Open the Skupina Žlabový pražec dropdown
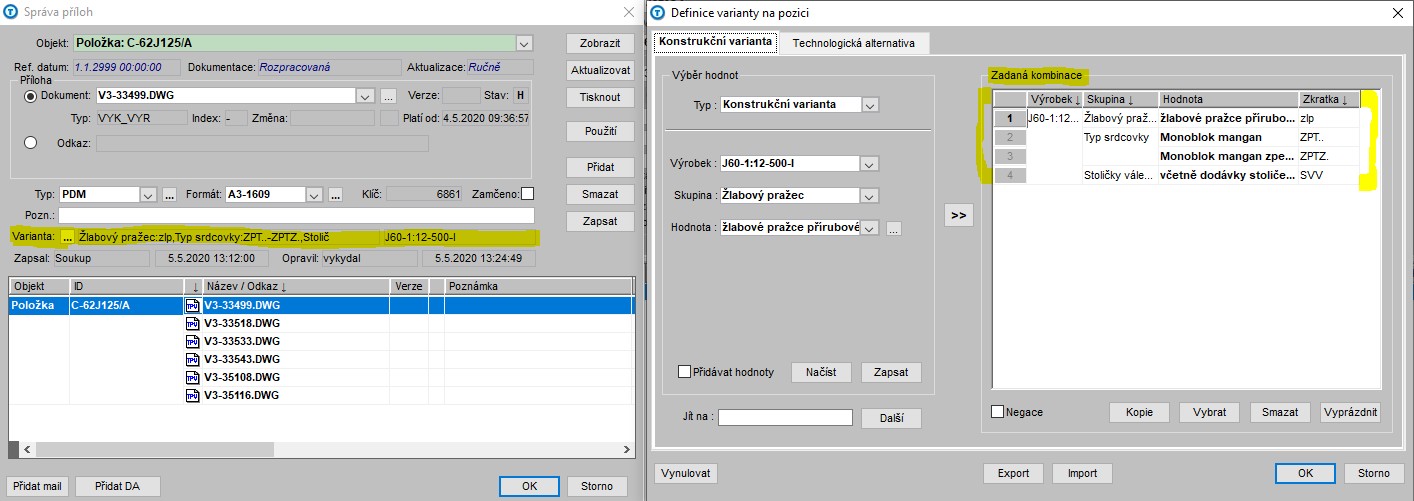Image resolution: width=1414 pixels, height=501 pixels. click(869, 196)
